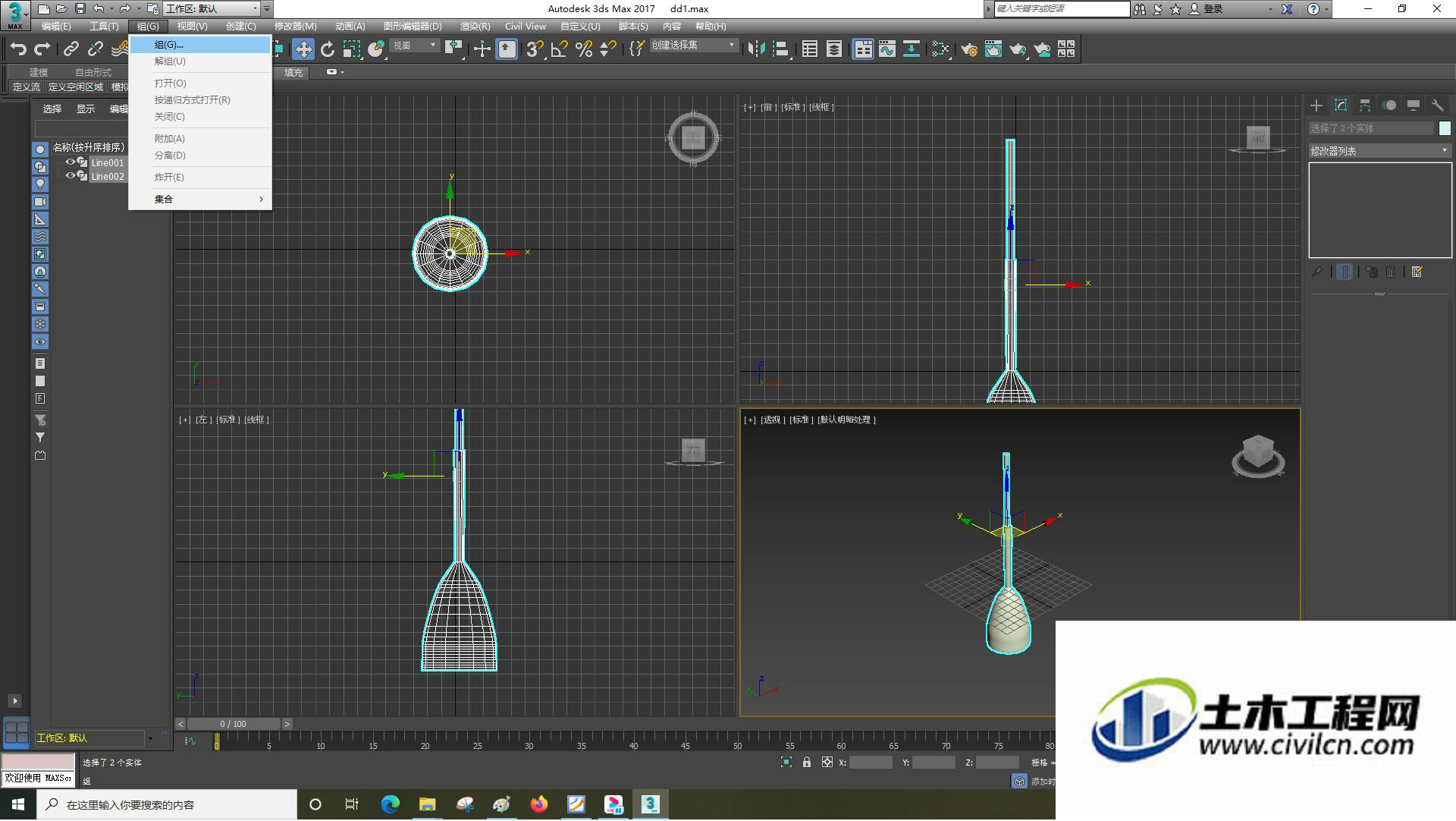The image size is (1456, 821).
Task: Open the Modifiers(M) menu
Action: [x=296, y=26]
